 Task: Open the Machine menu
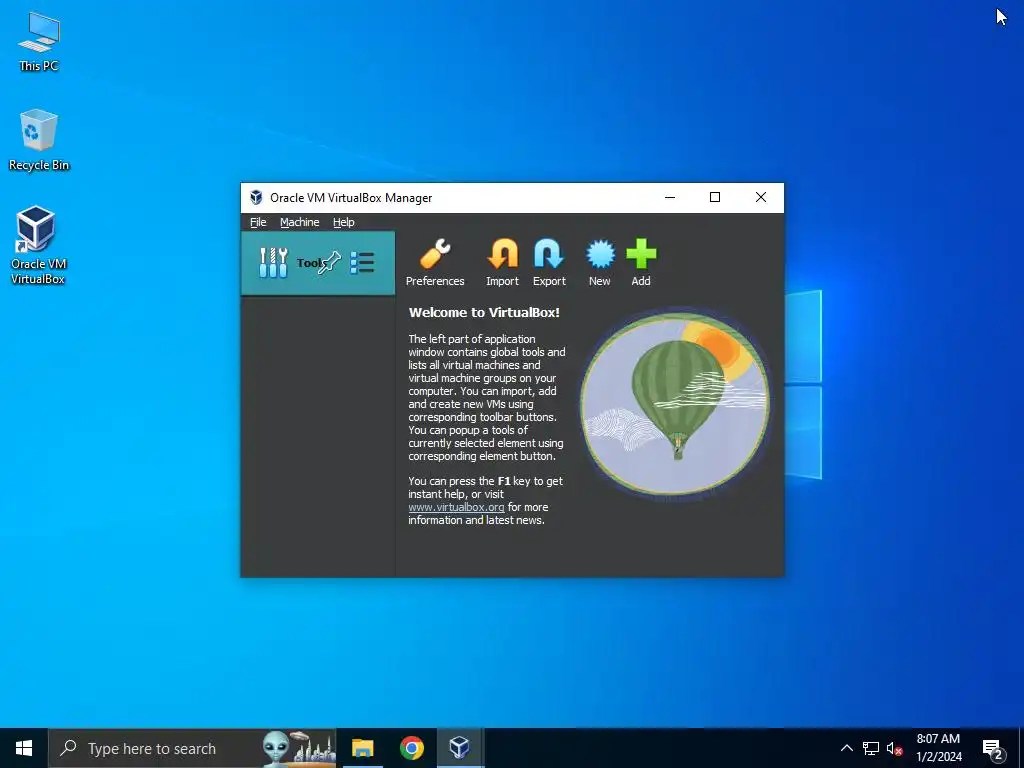tap(300, 222)
